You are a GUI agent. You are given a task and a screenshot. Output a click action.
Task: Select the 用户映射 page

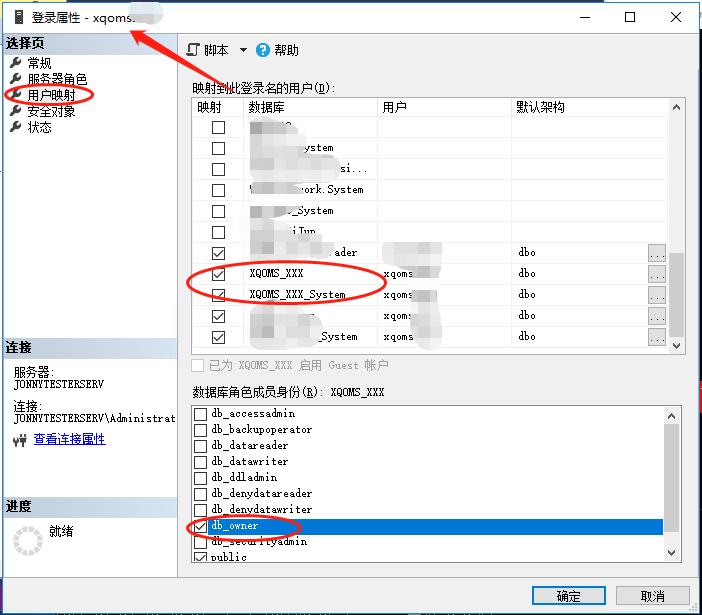pos(51,95)
